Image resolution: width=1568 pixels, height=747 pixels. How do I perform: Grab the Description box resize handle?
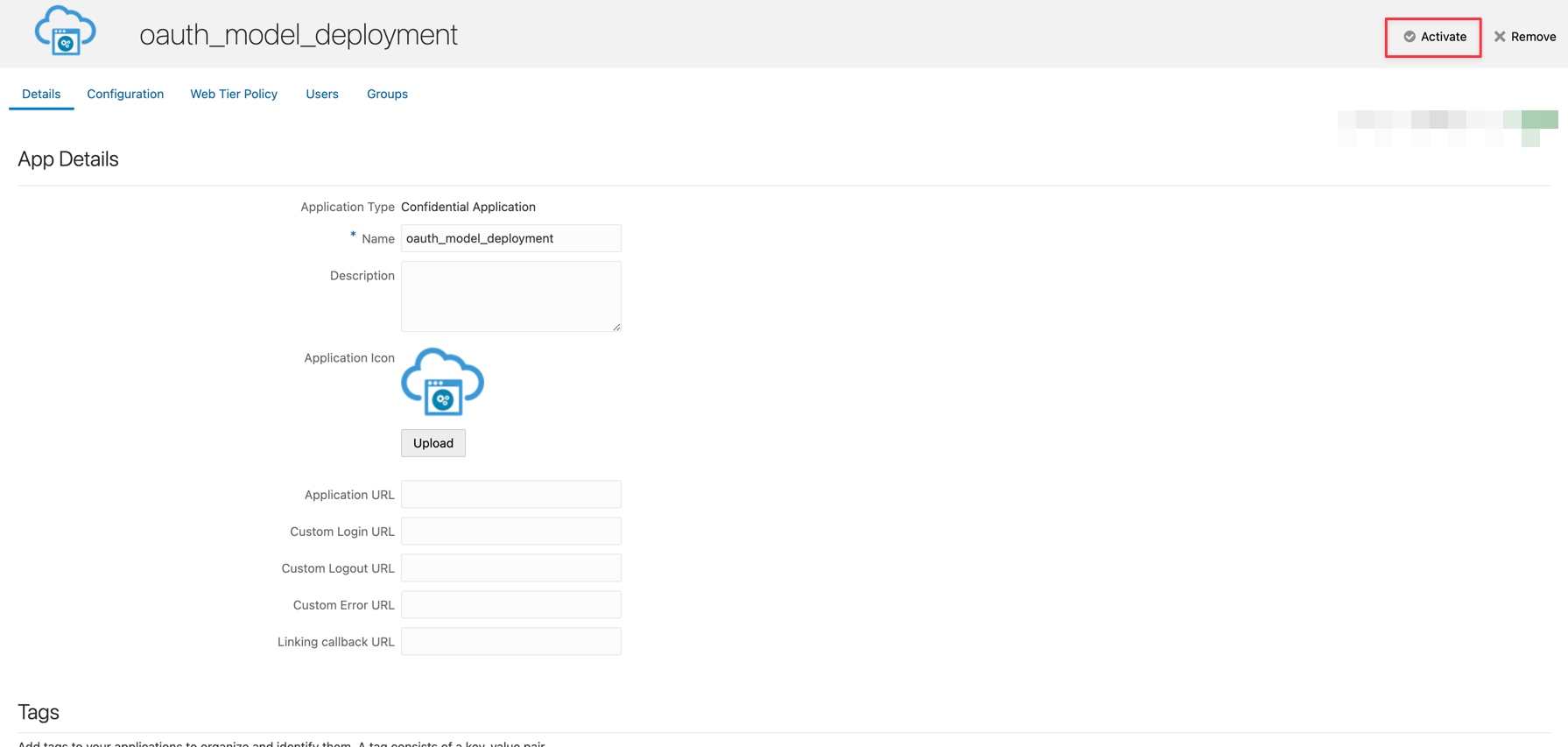click(616, 327)
